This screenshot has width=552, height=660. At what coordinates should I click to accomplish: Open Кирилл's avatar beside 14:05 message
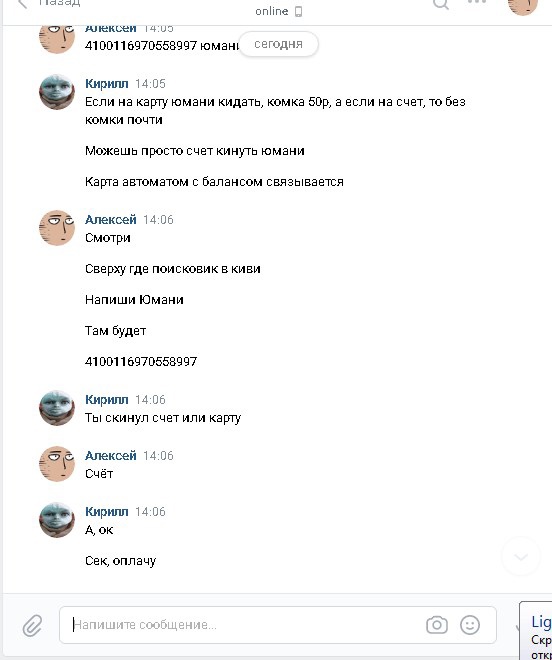click(x=57, y=92)
